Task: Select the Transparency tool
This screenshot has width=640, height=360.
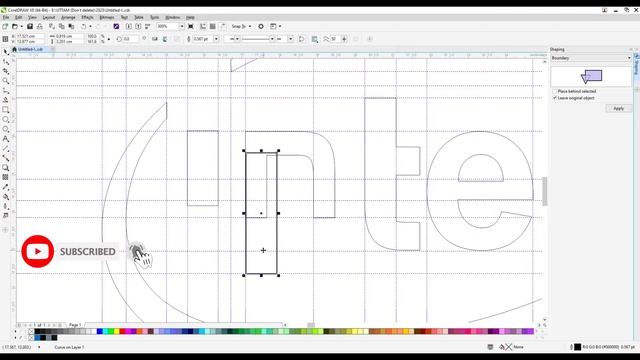Action: point(6,177)
